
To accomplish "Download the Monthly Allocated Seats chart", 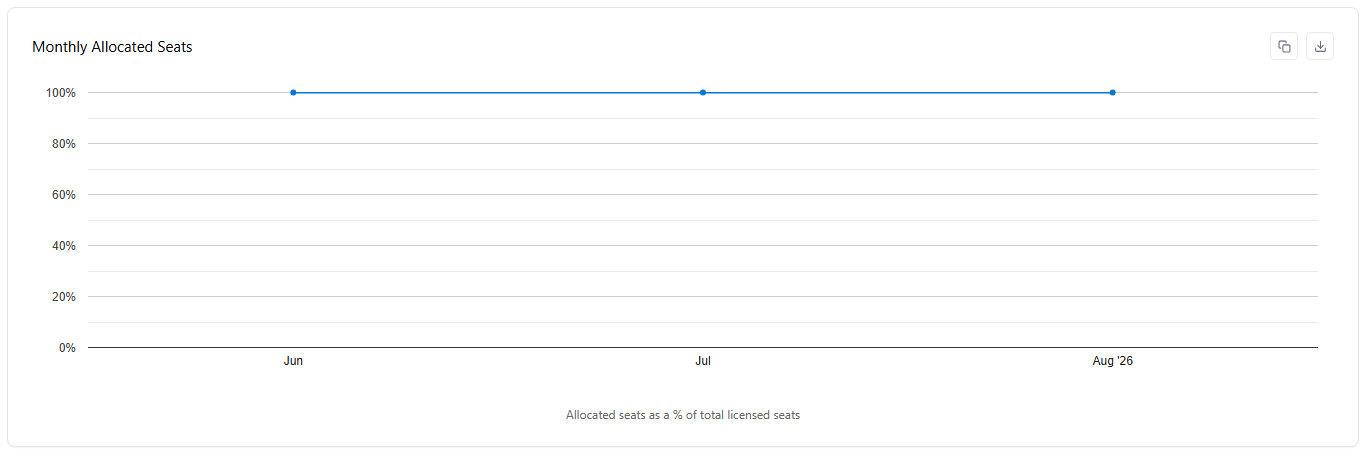I will coord(1320,46).
